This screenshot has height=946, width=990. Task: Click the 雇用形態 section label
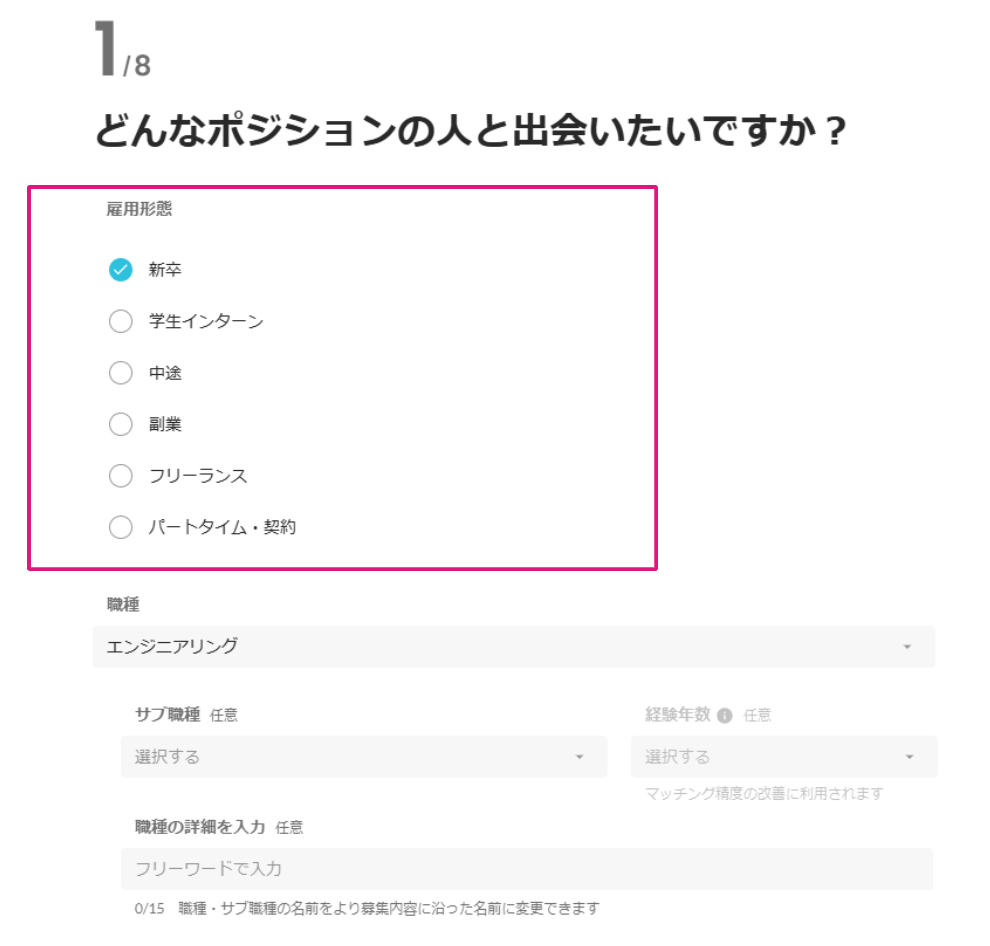point(139,209)
